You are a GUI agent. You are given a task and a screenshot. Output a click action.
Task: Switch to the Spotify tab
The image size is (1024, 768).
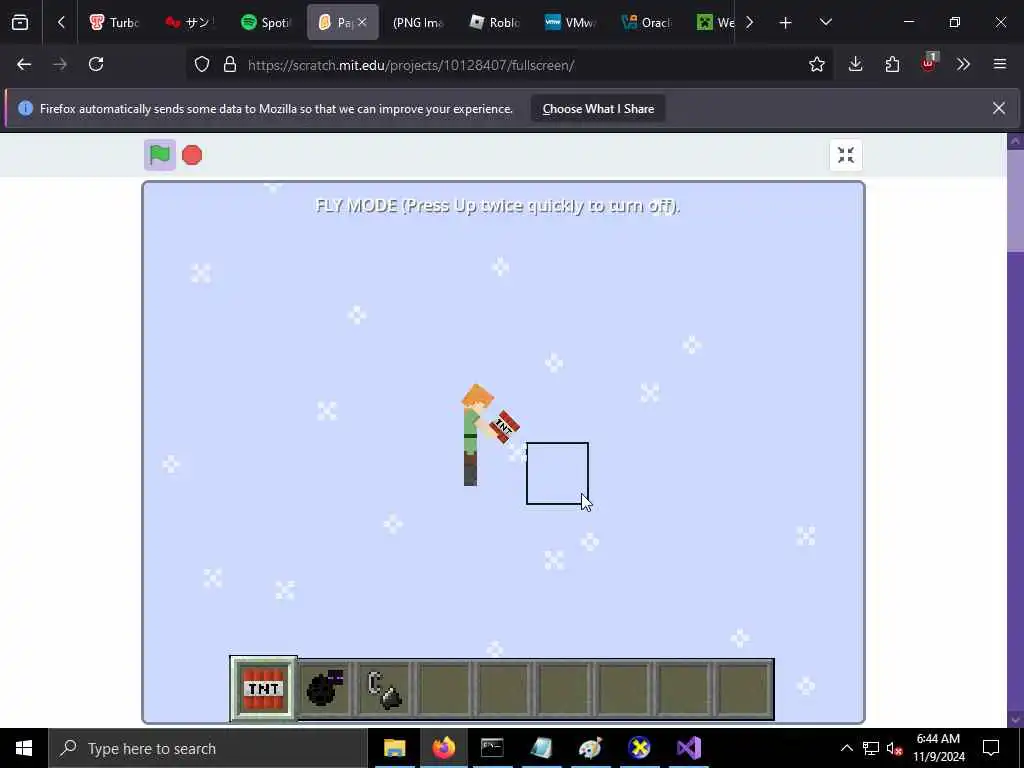264,22
